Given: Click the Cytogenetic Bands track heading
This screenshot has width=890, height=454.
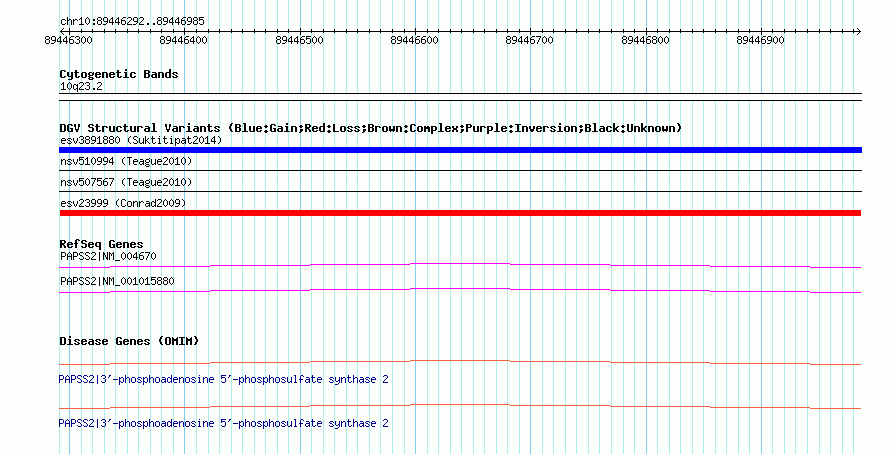Looking at the screenshot, I should click(x=119, y=74).
